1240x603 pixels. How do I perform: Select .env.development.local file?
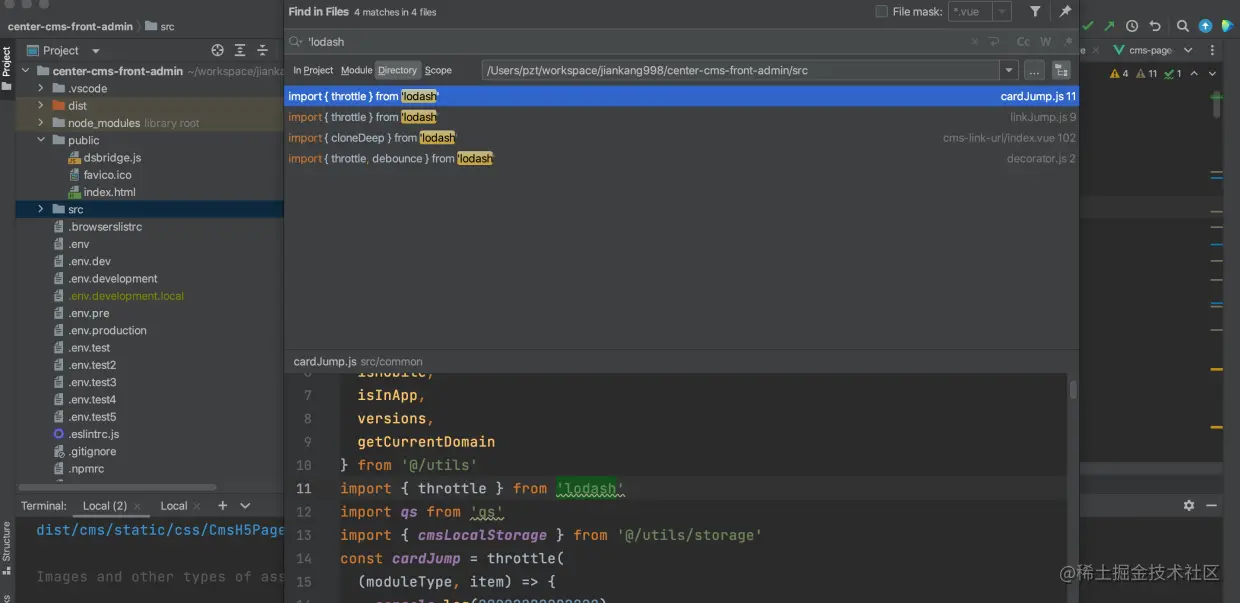click(x=126, y=296)
